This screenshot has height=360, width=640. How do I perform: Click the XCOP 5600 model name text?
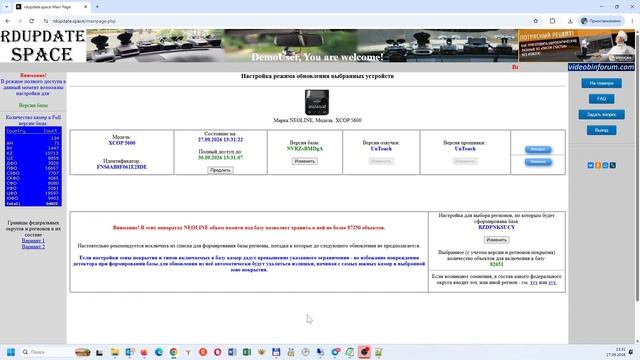click(122, 143)
